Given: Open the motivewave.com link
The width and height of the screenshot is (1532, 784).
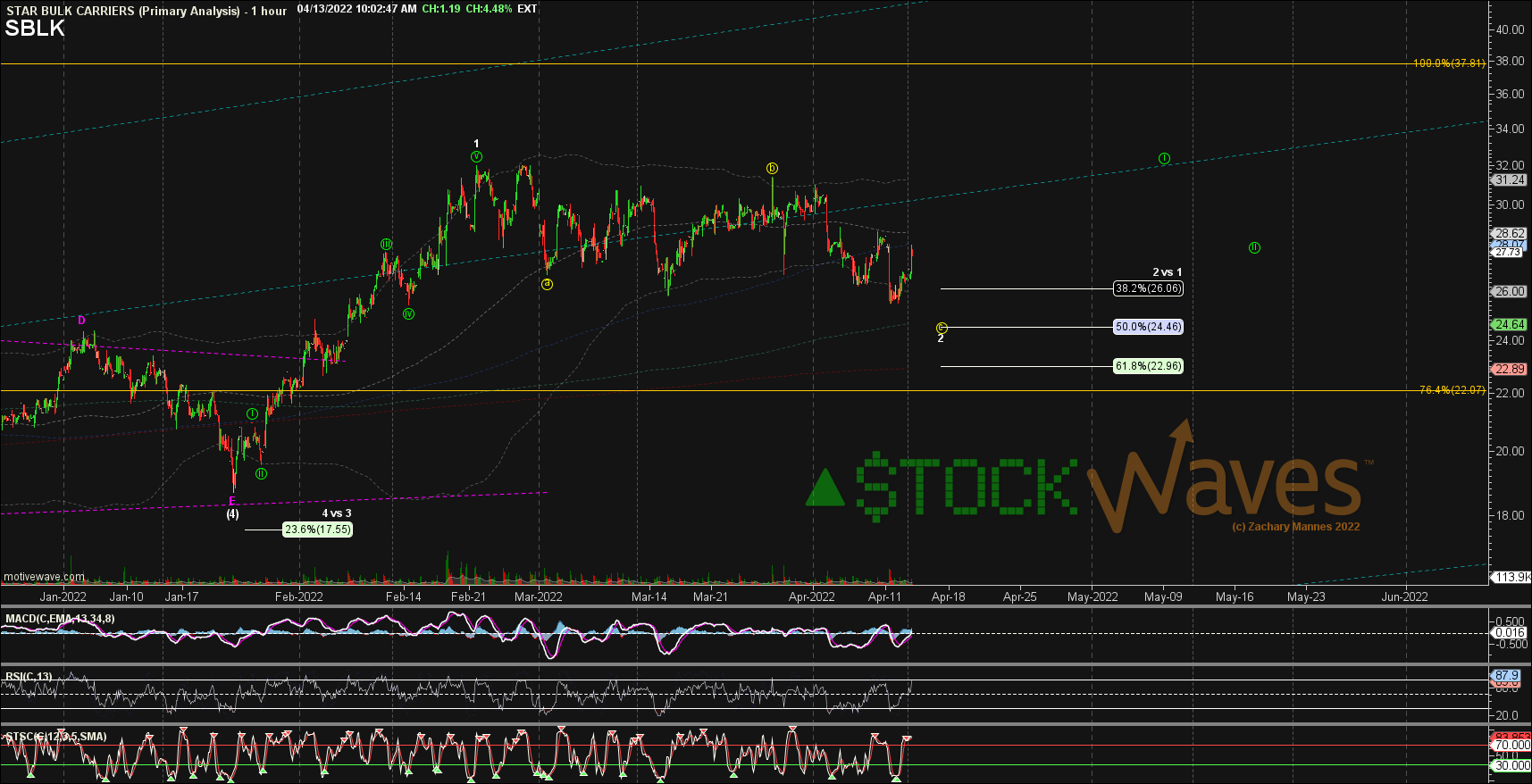Looking at the screenshot, I should [x=44, y=577].
